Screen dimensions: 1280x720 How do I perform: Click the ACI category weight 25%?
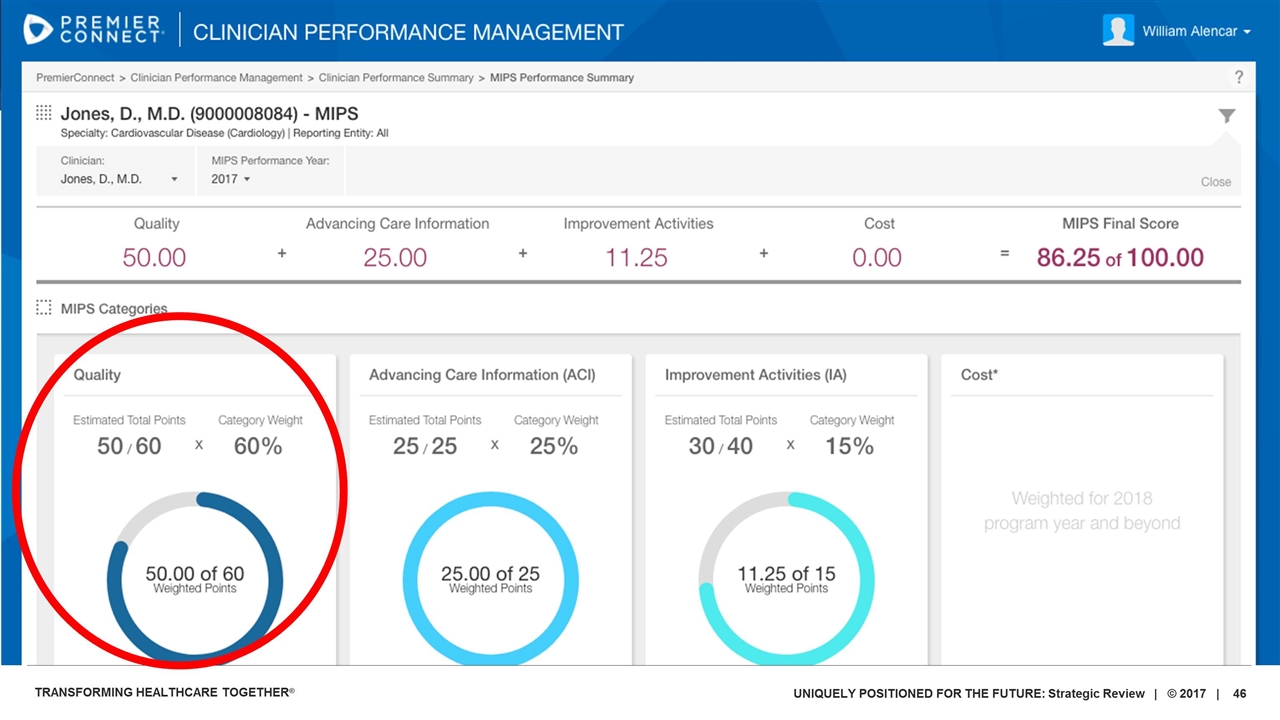[554, 446]
